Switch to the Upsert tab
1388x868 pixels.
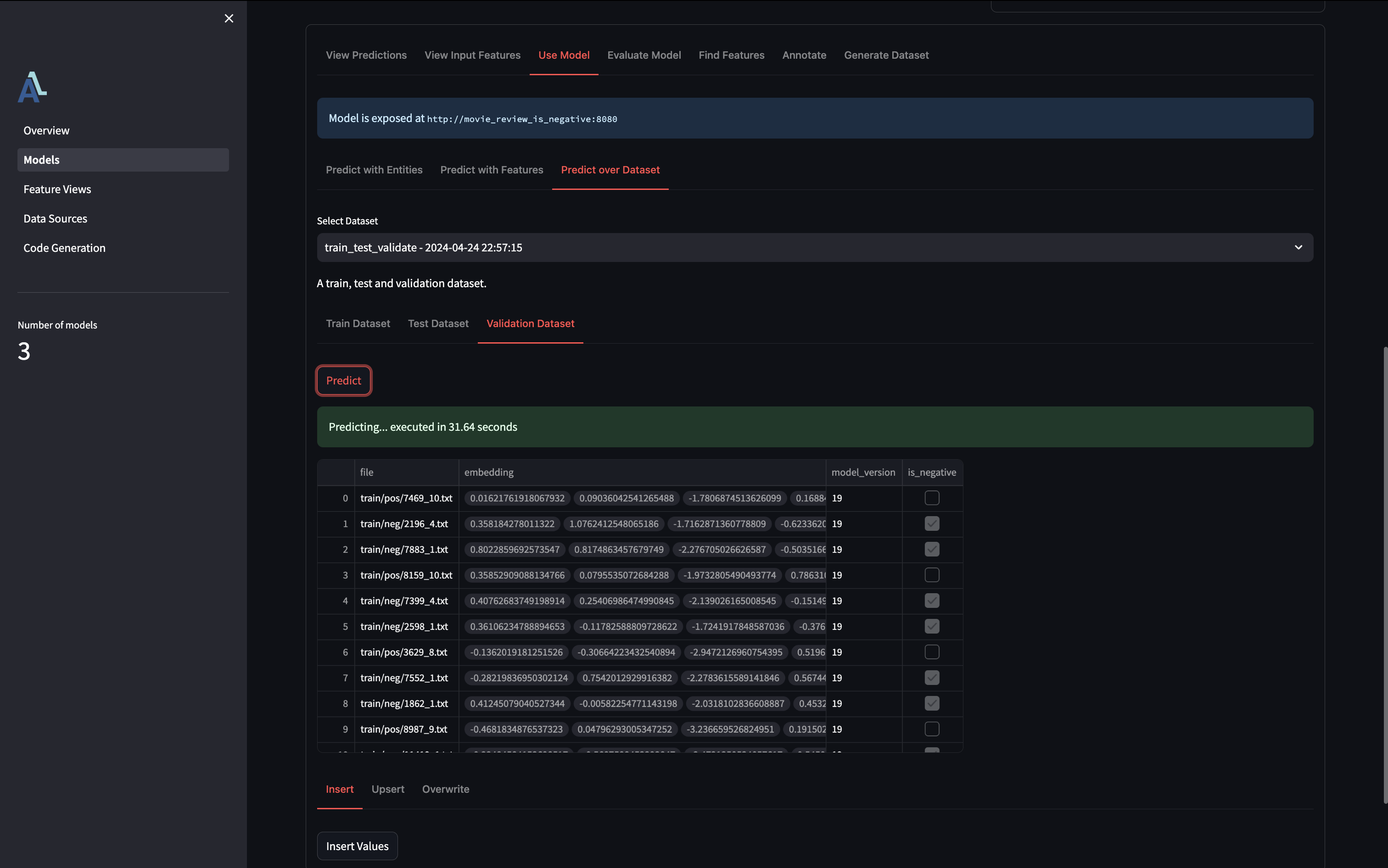point(388,790)
